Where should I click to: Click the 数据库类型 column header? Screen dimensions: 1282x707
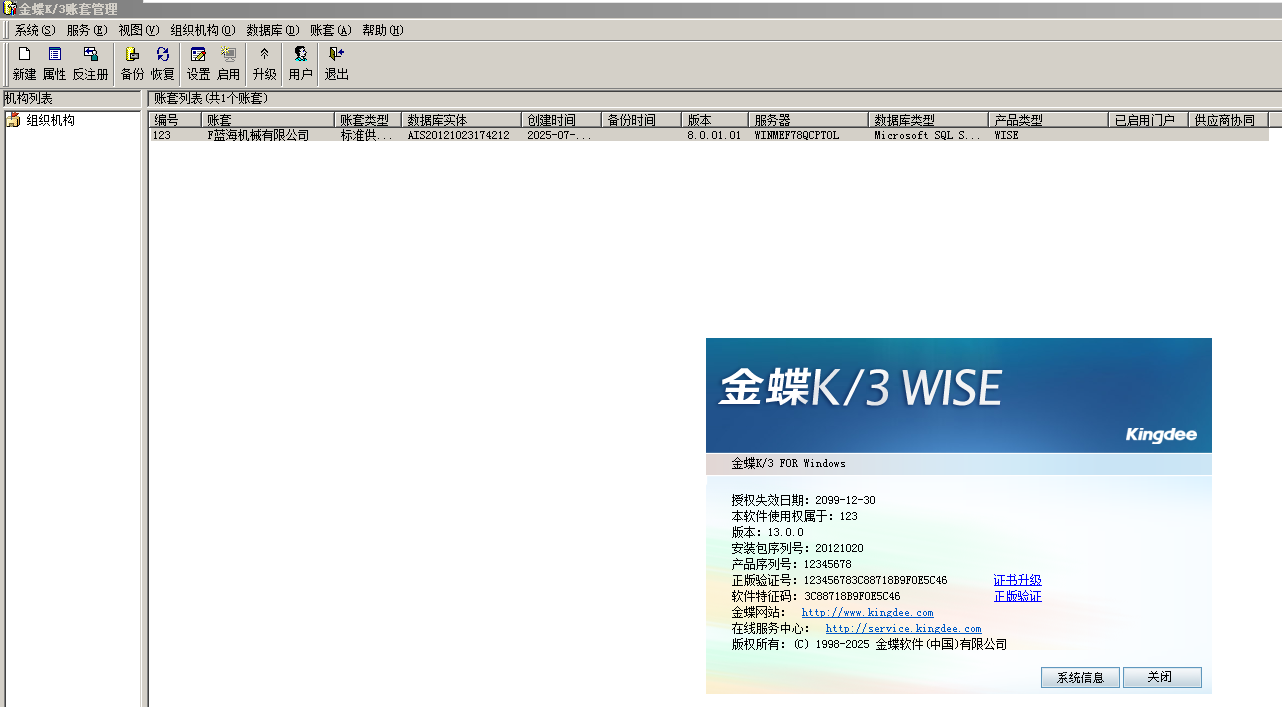click(928, 120)
